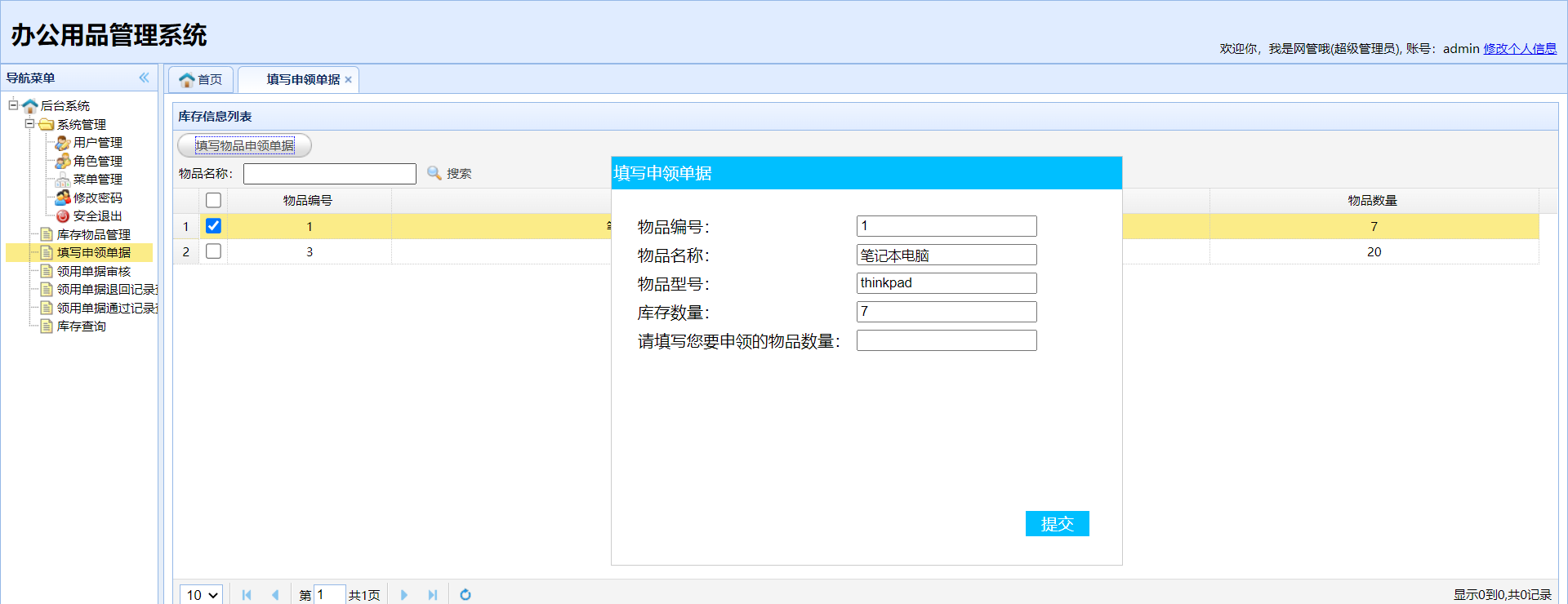
Task: Collapse the 系统管理 tree node
Action: 29,124
